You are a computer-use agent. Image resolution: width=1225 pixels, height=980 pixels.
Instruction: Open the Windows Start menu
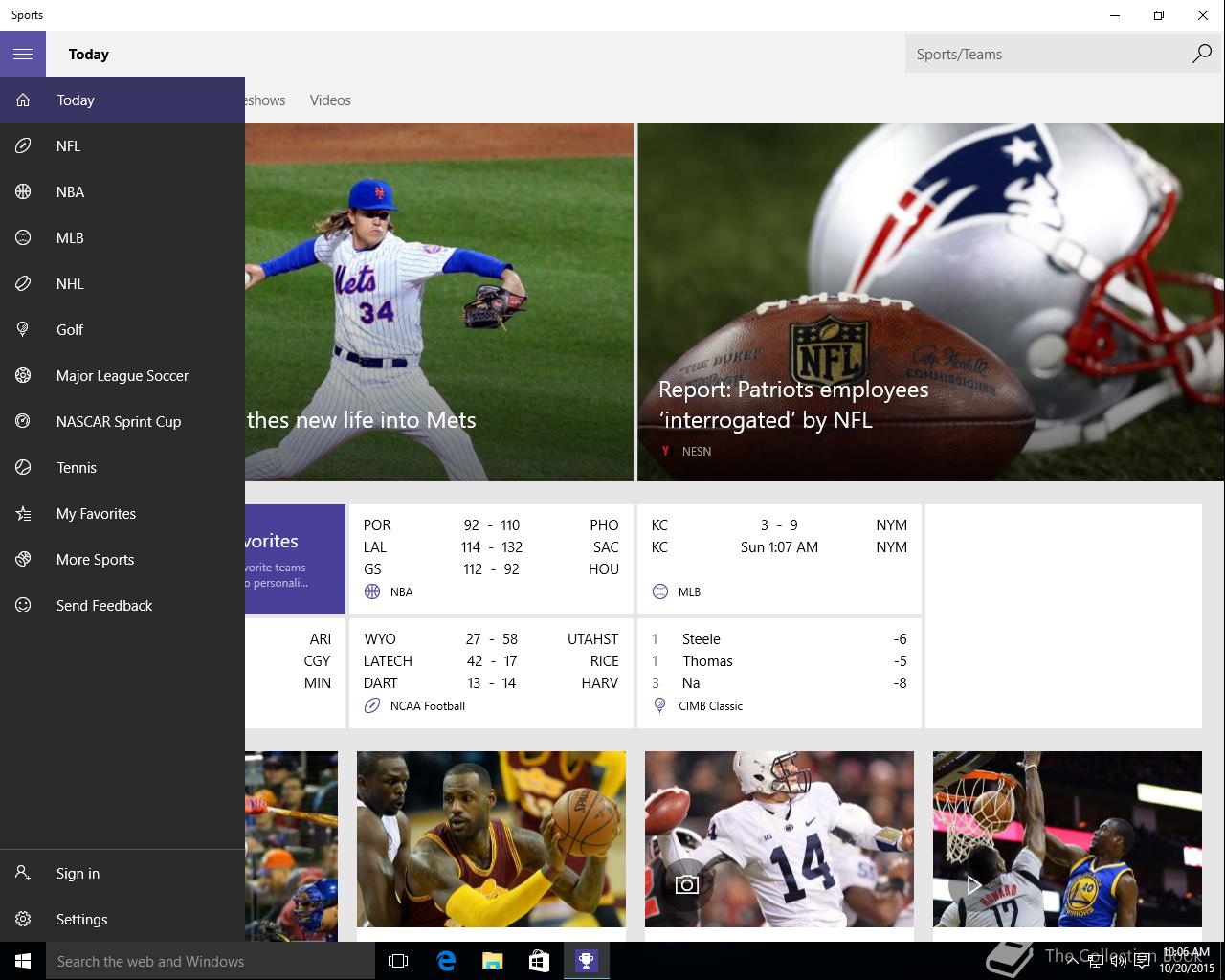[23, 961]
